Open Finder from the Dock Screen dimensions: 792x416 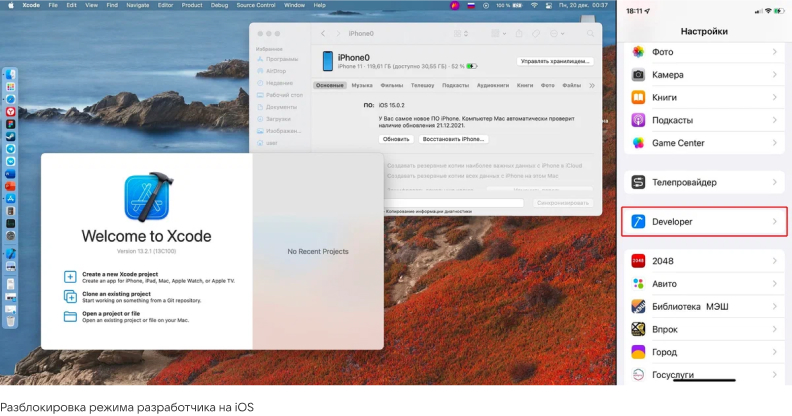pyautogui.click(x=10, y=75)
